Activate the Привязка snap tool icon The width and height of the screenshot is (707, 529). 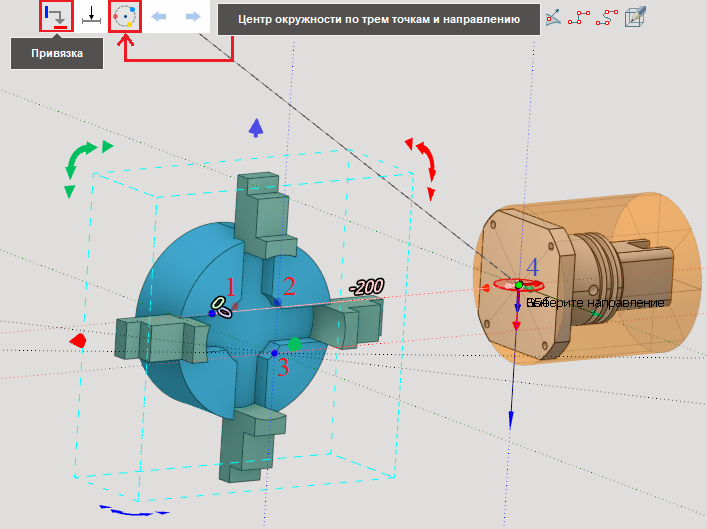(x=57, y=16)
